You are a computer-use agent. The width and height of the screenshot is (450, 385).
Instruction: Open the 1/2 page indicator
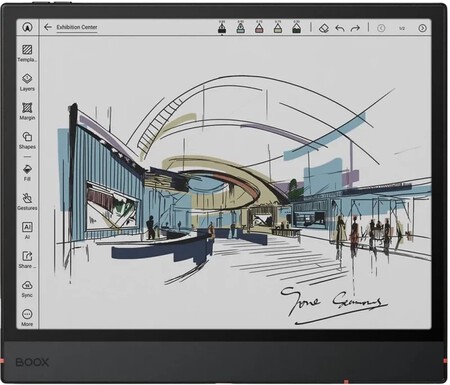point(402,28)
